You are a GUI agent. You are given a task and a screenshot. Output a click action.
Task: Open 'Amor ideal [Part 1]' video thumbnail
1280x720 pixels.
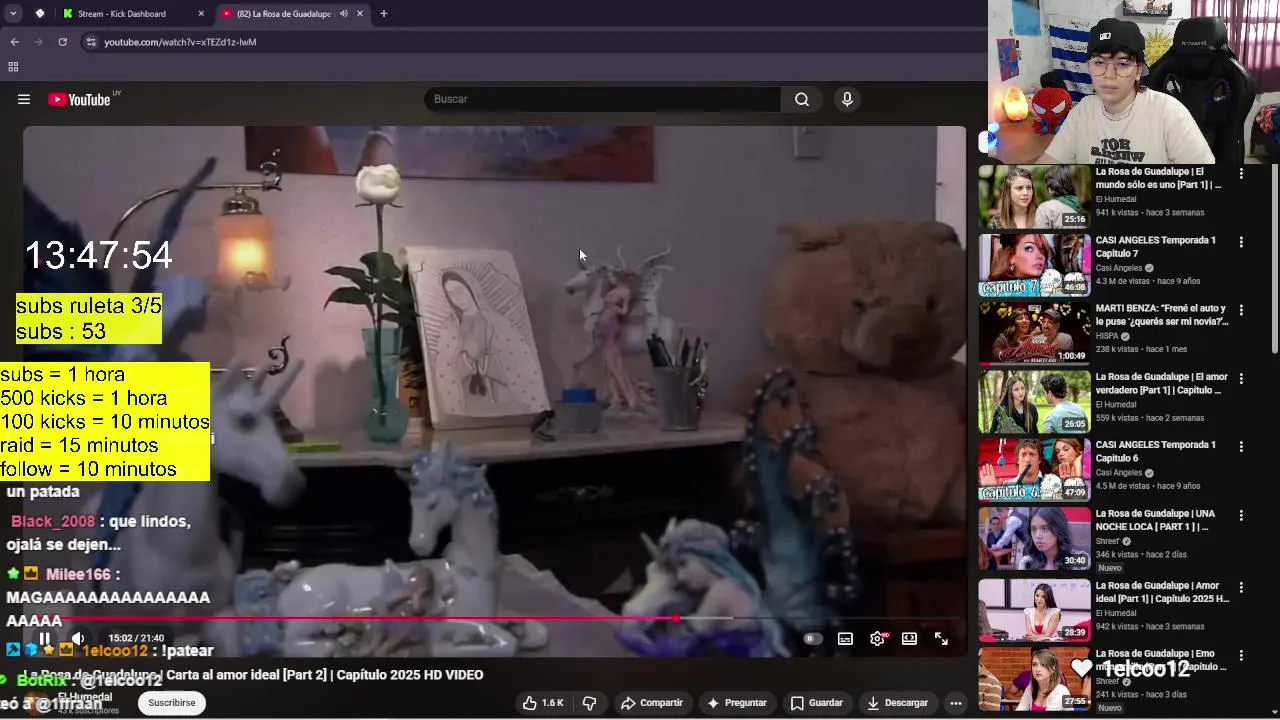click(x=1034, y=609)
